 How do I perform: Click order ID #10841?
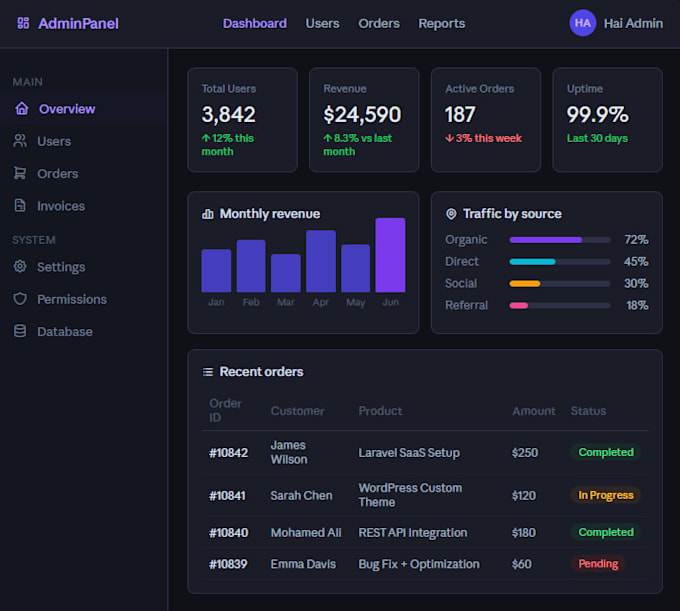[x=227, y=496]
